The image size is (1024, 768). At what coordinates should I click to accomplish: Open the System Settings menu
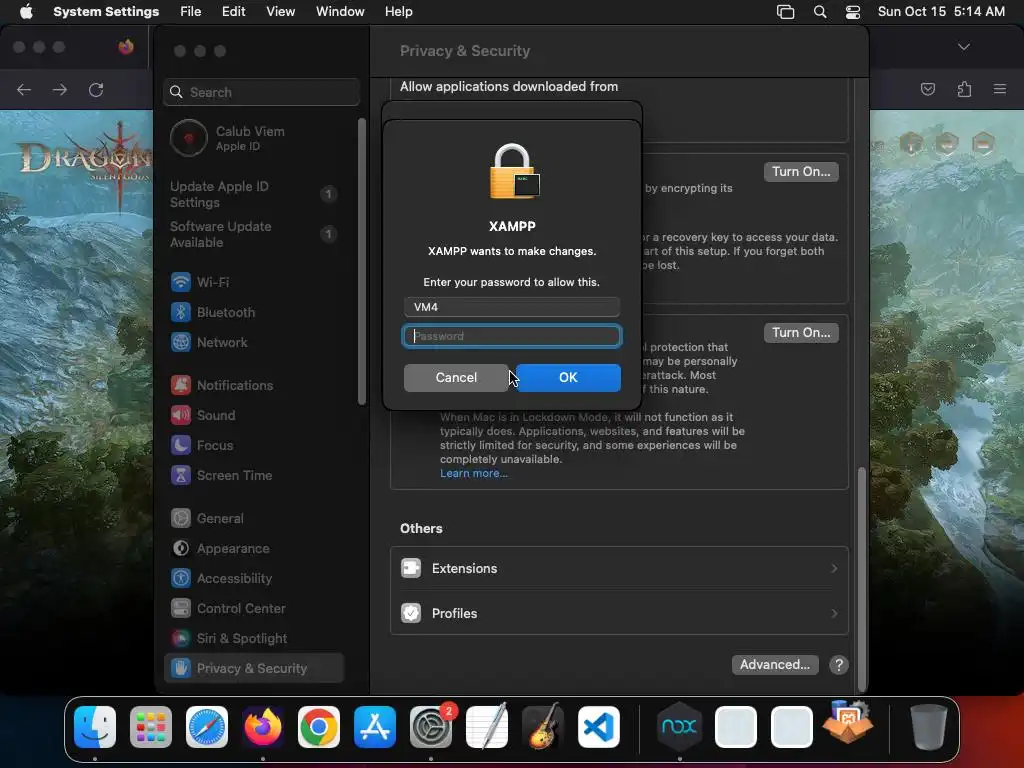pos(106,12)
